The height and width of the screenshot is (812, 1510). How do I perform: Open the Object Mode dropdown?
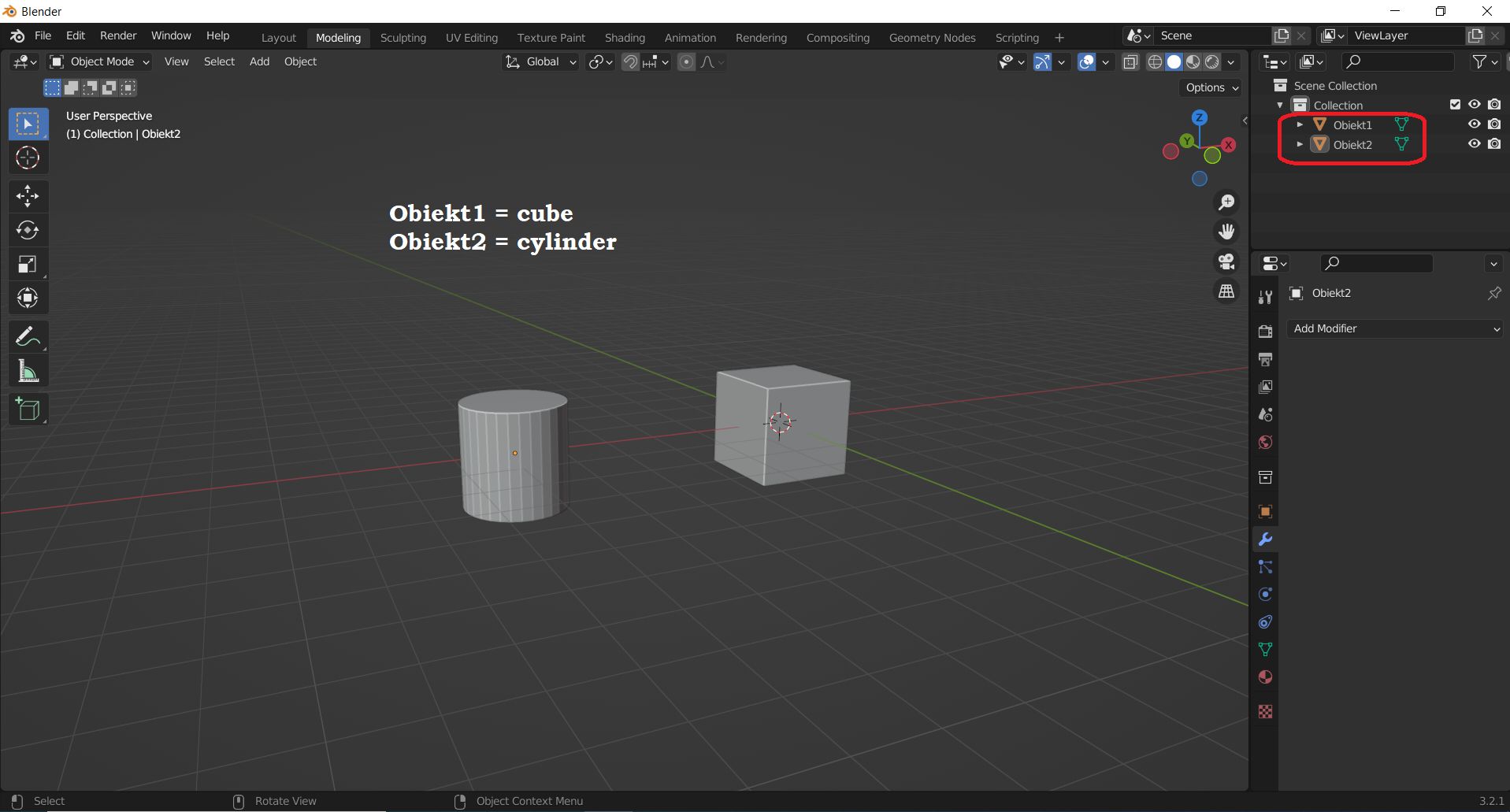point(99,61)
